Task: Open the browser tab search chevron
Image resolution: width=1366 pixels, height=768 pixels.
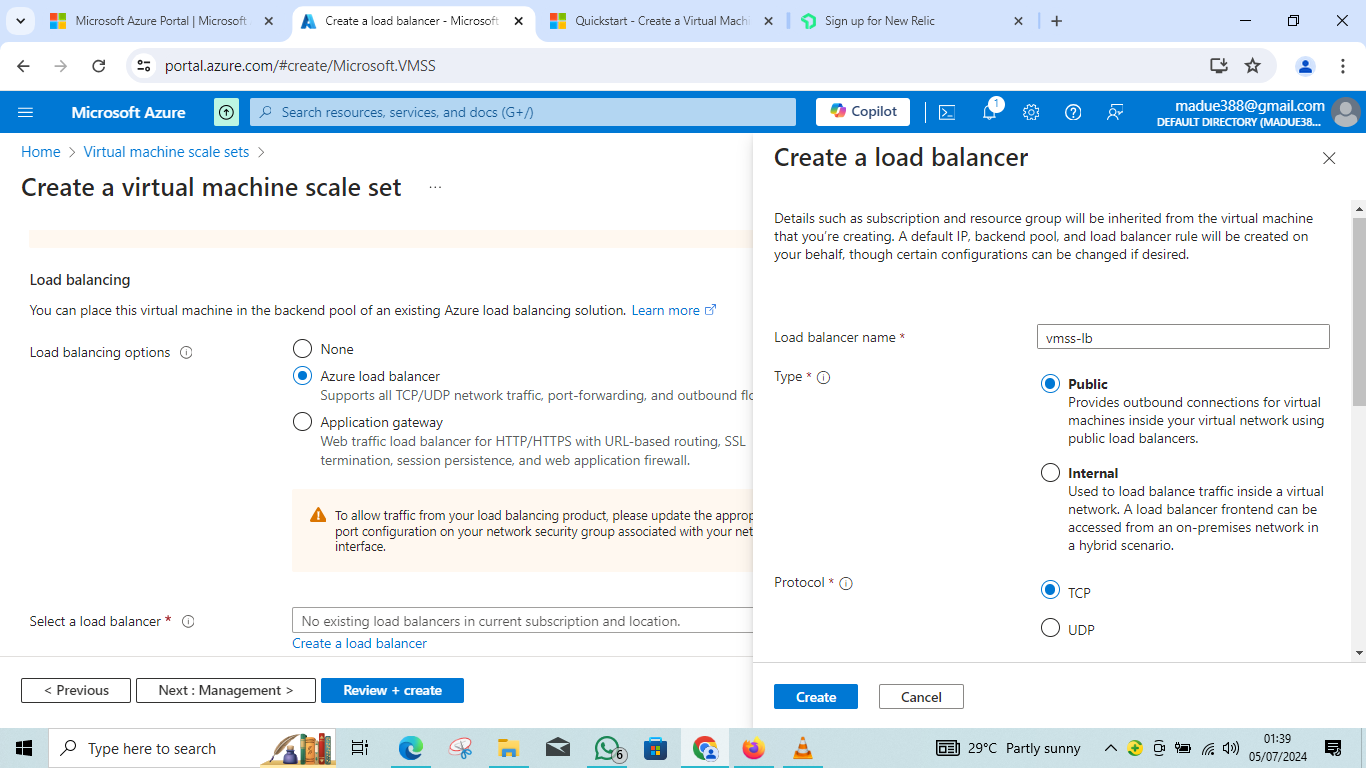Action: (21, 21)
